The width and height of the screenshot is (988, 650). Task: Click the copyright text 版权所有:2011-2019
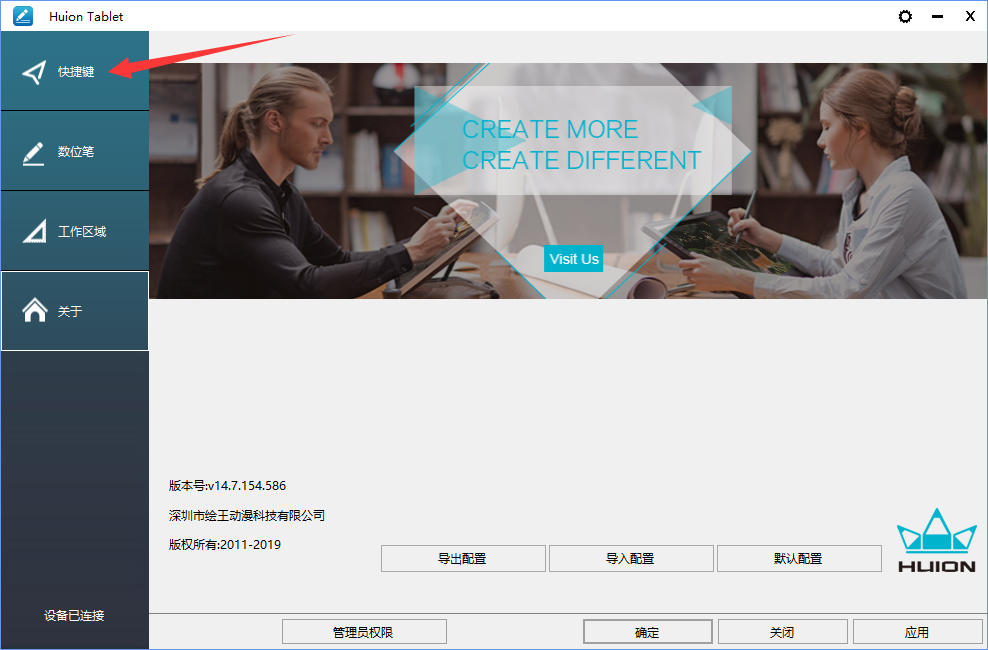tap(225, 545)
